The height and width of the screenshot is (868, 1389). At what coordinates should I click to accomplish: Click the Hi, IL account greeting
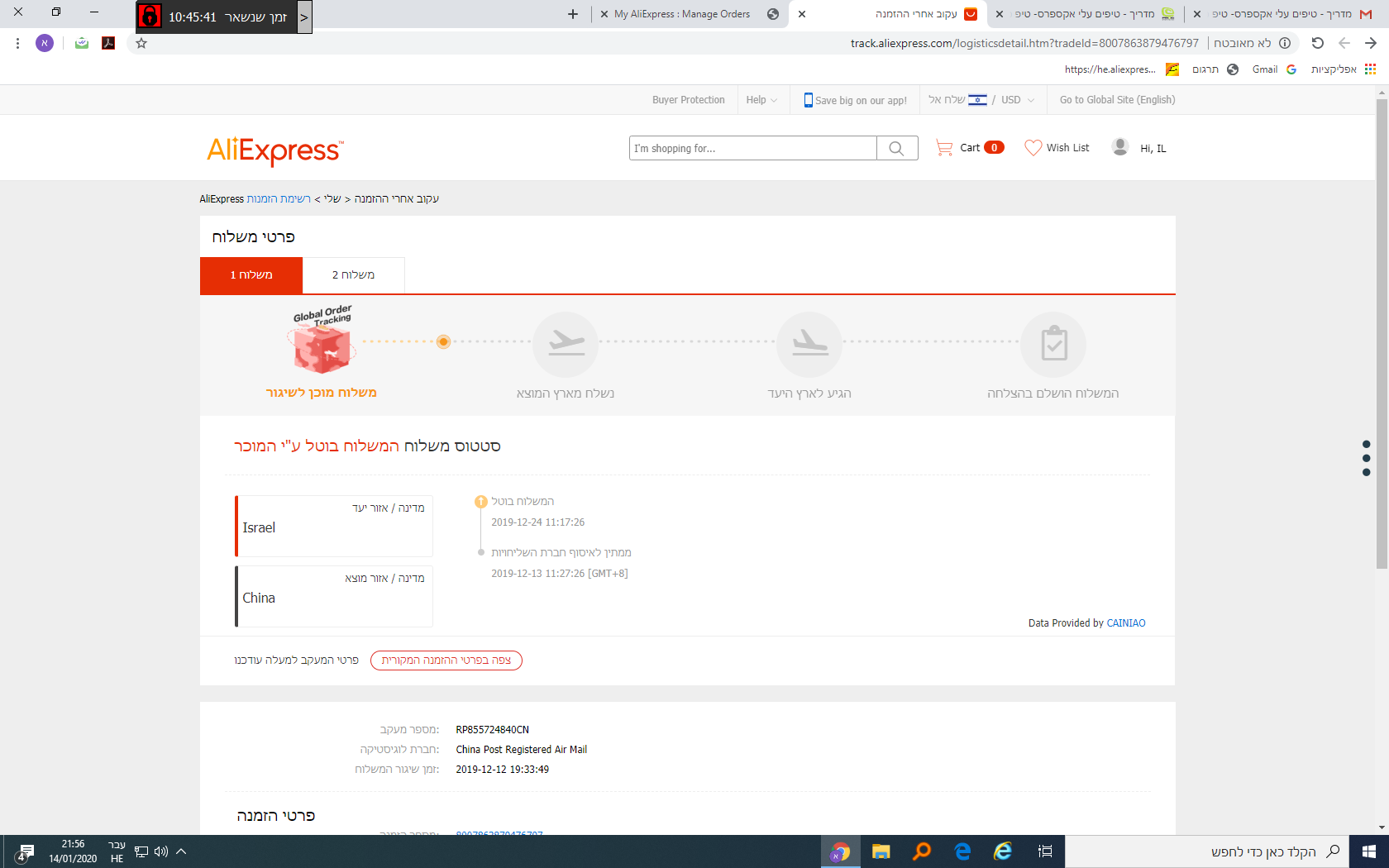click(x=1153, y=149)
